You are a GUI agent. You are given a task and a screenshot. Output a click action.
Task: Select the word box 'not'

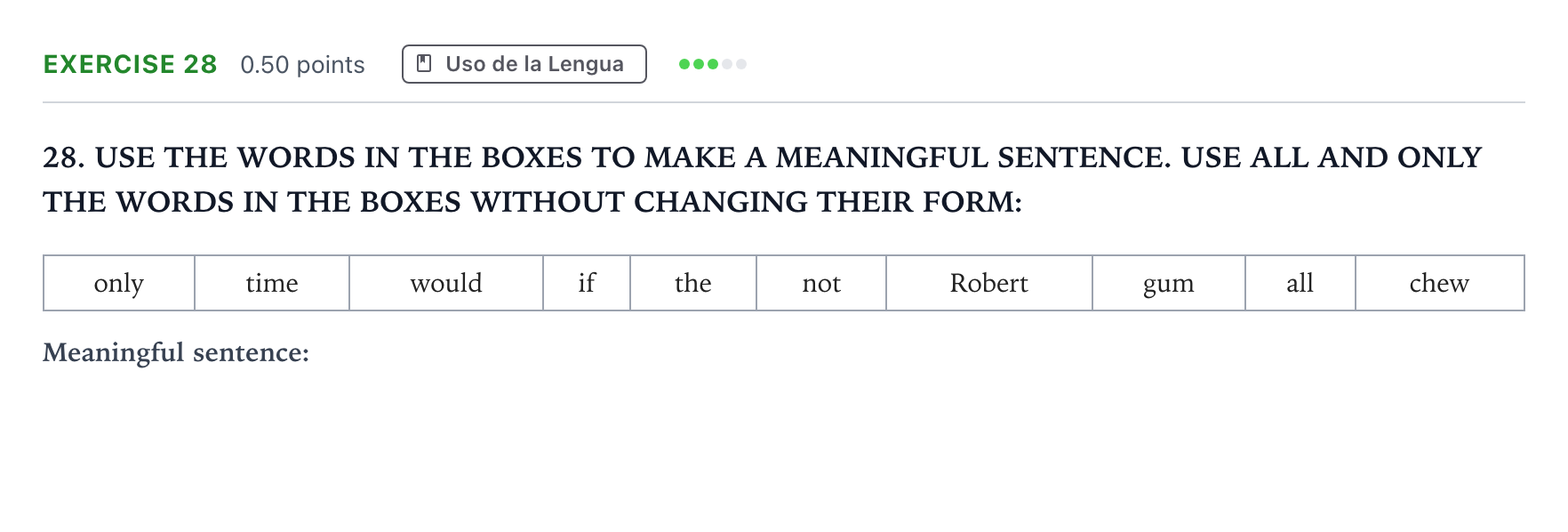point(821,283)
